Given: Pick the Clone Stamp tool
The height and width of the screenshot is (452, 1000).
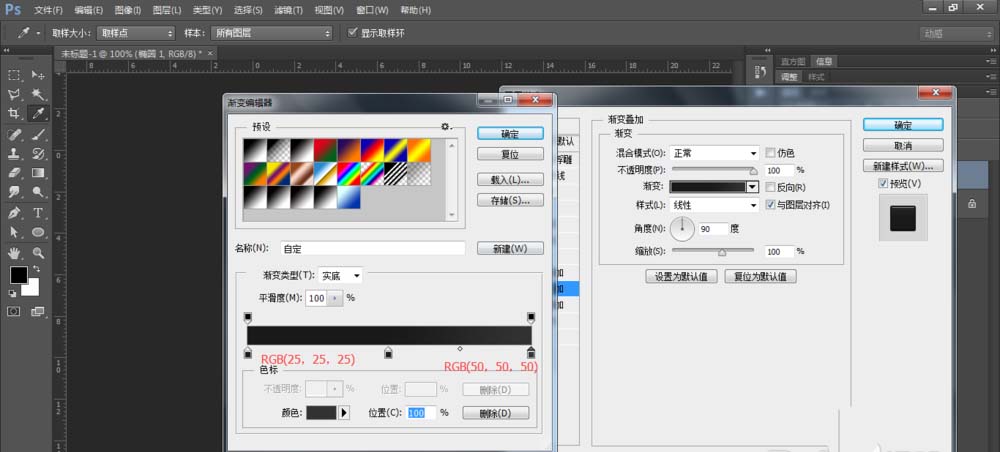Looking at the screenshot, I should click(14, 154).
